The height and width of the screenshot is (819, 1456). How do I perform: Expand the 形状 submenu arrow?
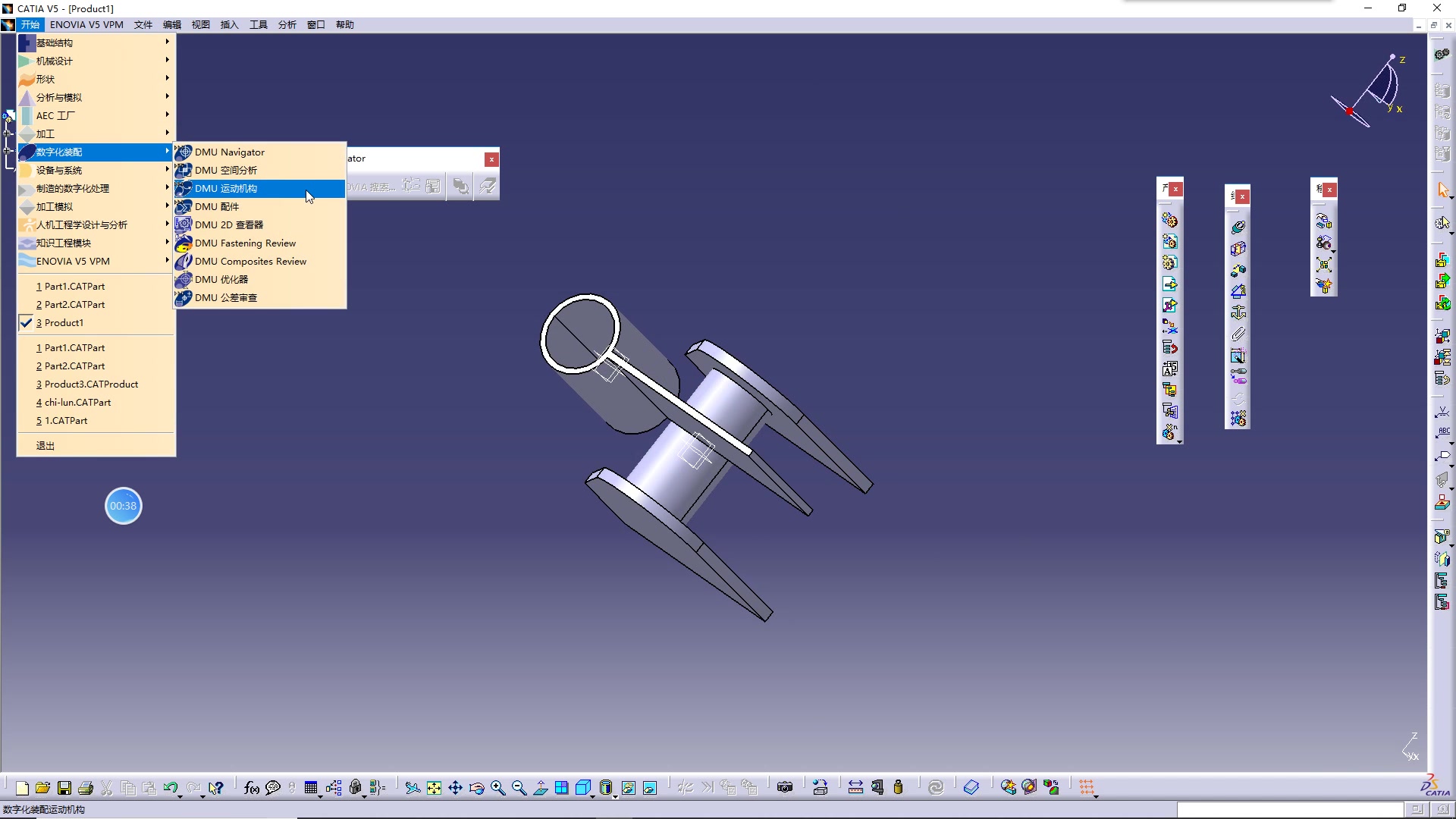(167, 79)
